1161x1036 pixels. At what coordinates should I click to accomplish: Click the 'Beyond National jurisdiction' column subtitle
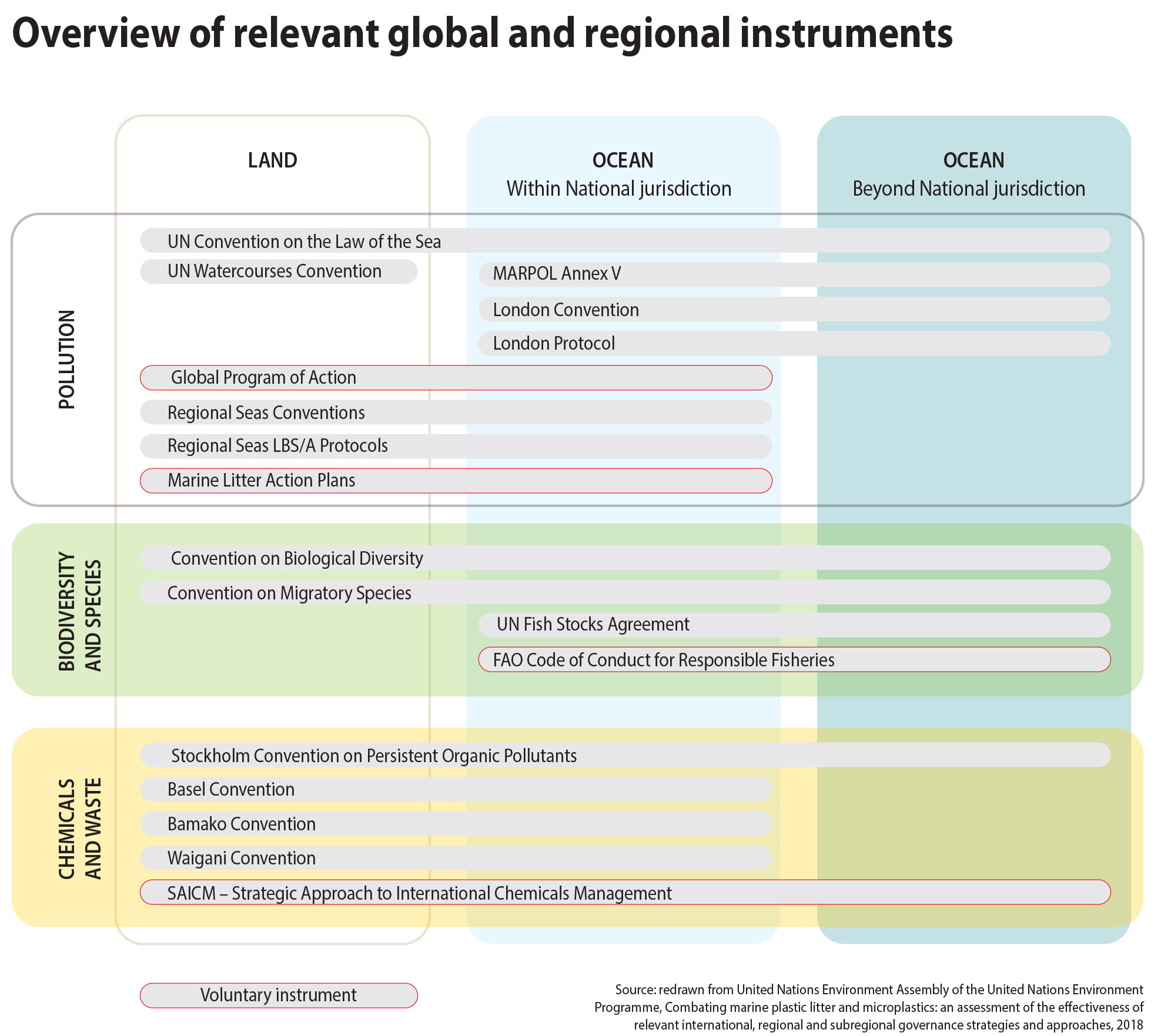point(969,189)
